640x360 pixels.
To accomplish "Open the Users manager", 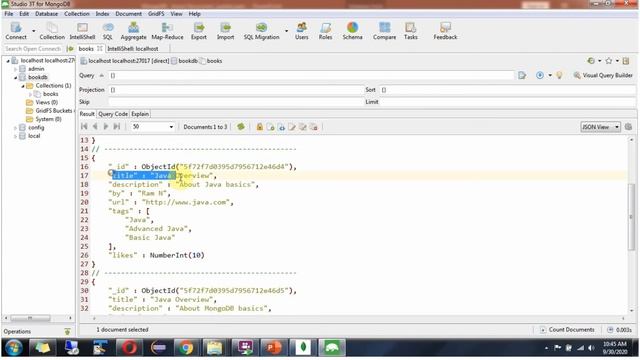I will click(302, 31).
